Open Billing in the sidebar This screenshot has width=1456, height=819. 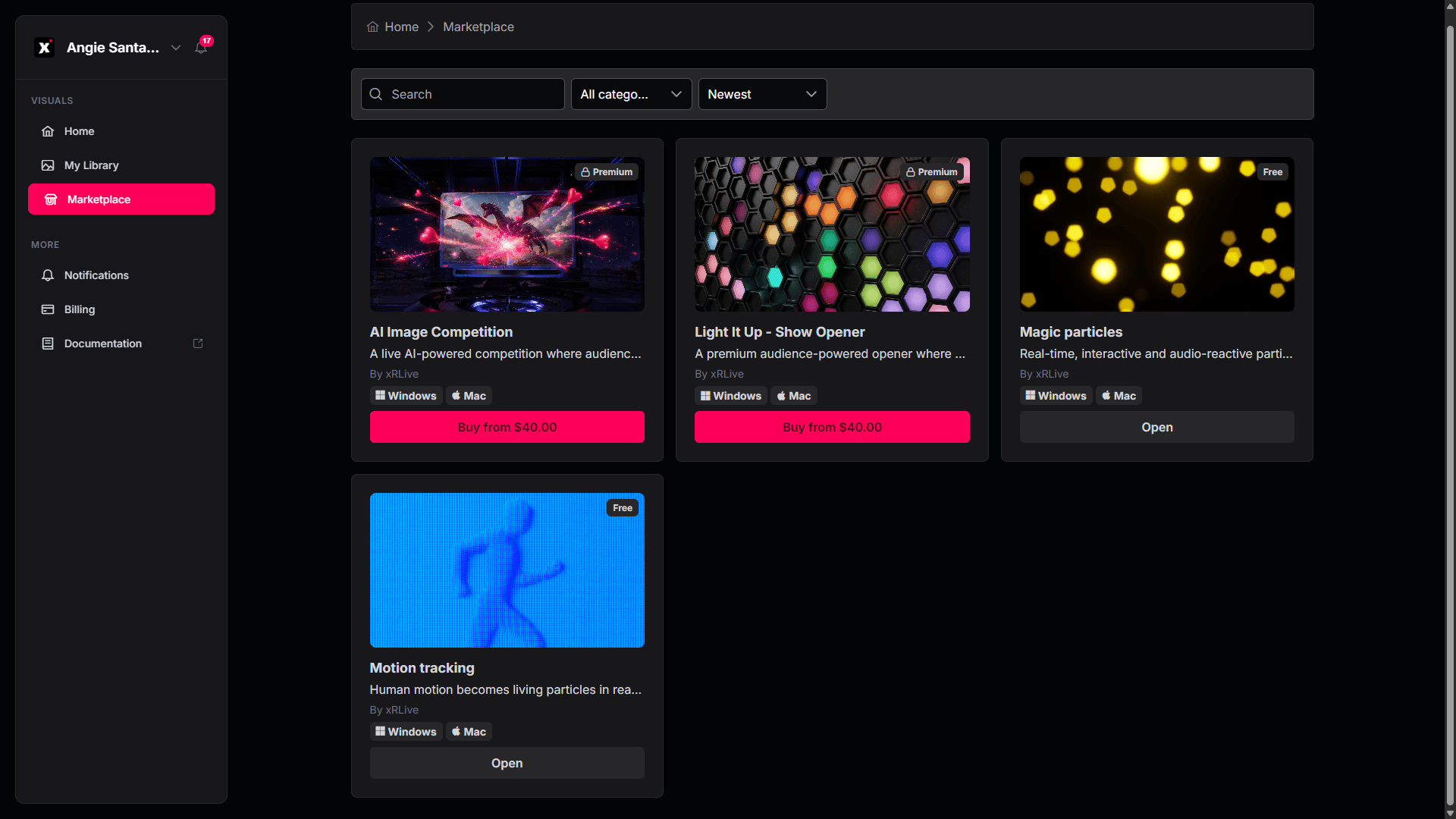(121, 309)
